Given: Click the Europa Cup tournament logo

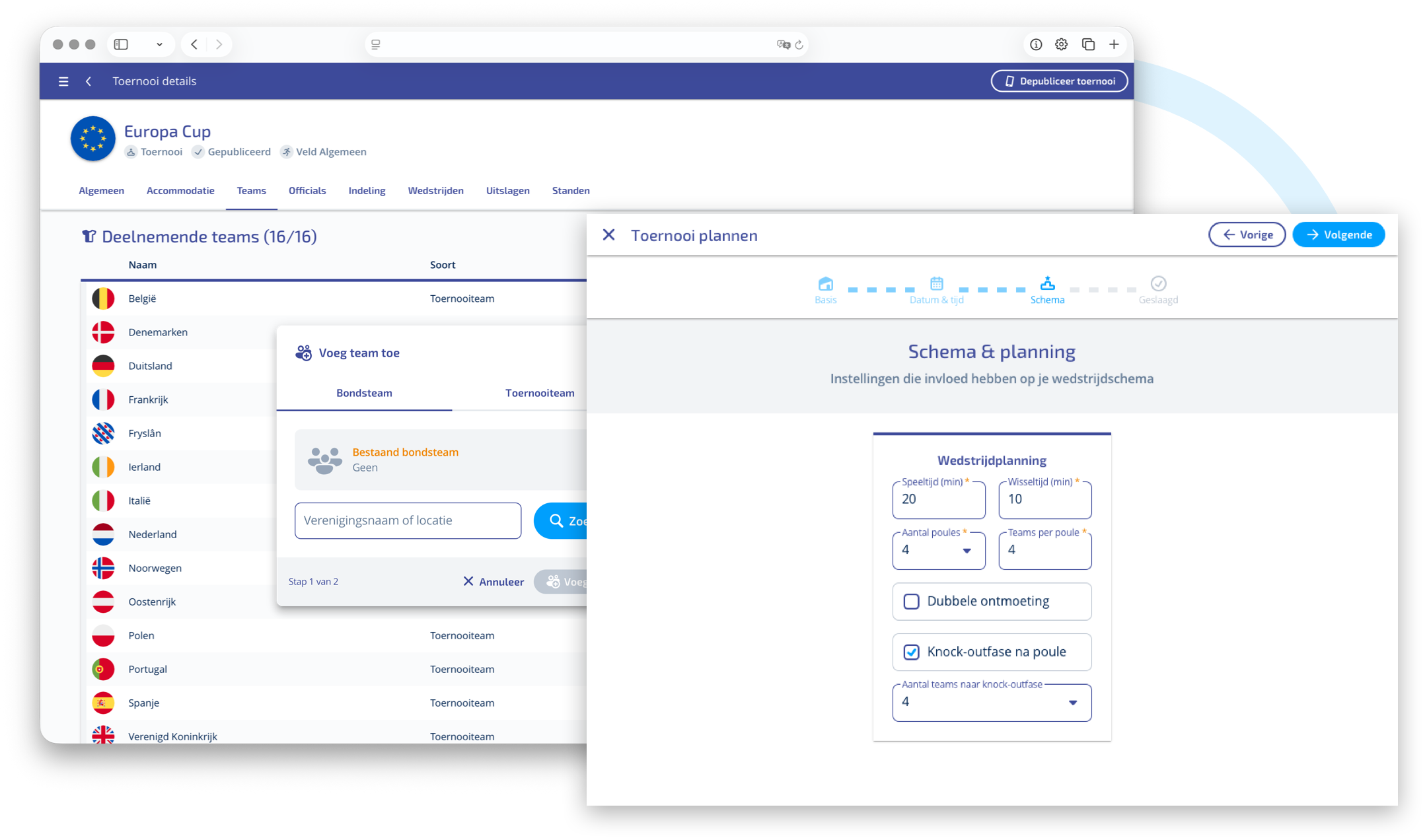Looking at the screenshot, I should [93, 139].
